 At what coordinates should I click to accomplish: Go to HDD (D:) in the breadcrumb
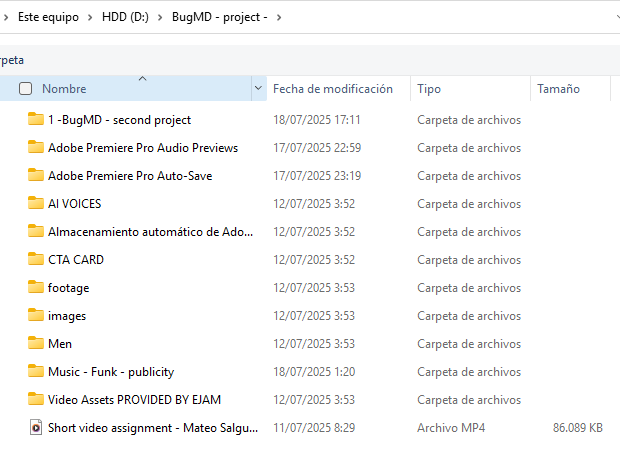[125, 17]
